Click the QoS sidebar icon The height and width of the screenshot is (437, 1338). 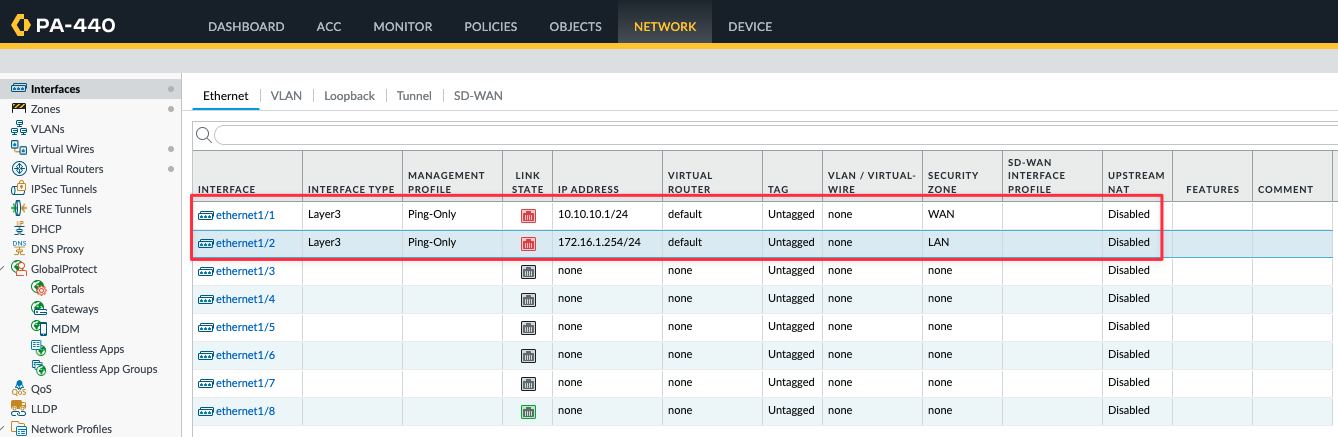click(19, 389)
